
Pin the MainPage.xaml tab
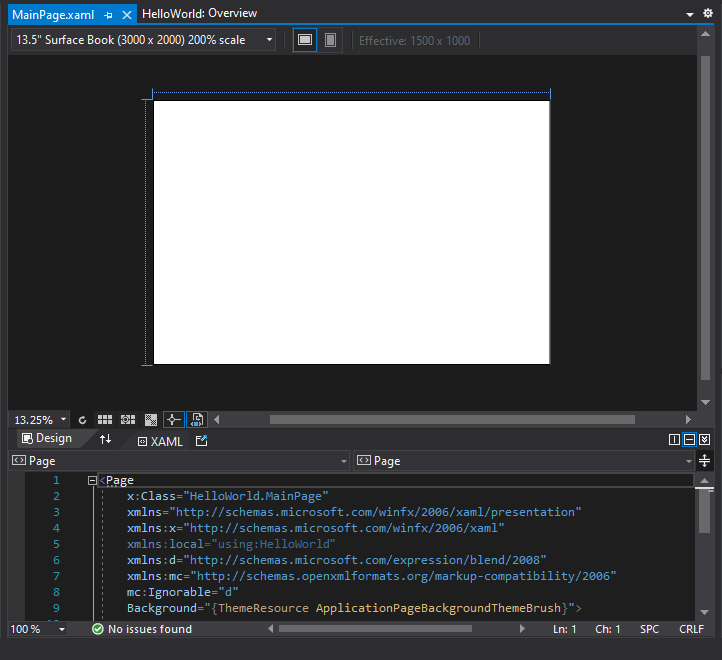click(108, 15)
